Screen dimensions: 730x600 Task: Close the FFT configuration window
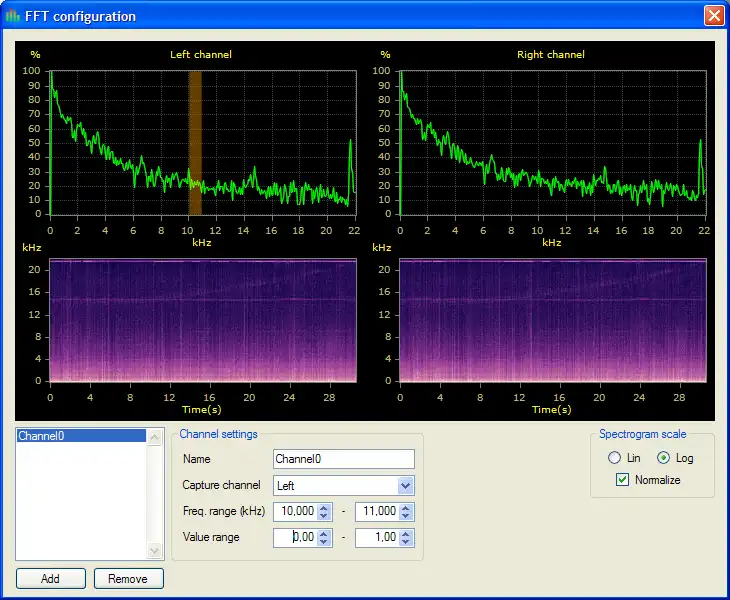click(x=713, y=16)
